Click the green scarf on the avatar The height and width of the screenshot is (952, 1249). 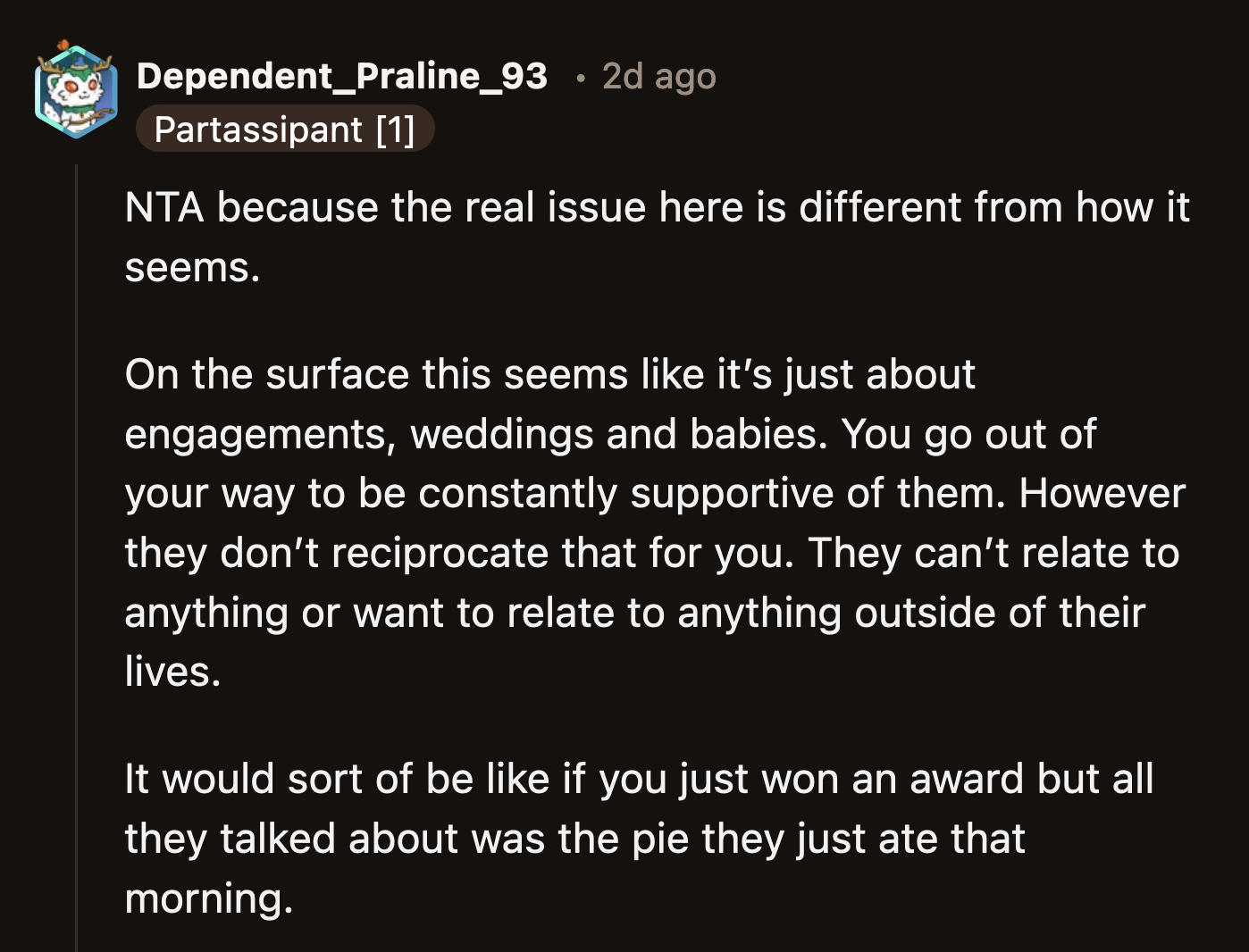pos(80,109)
